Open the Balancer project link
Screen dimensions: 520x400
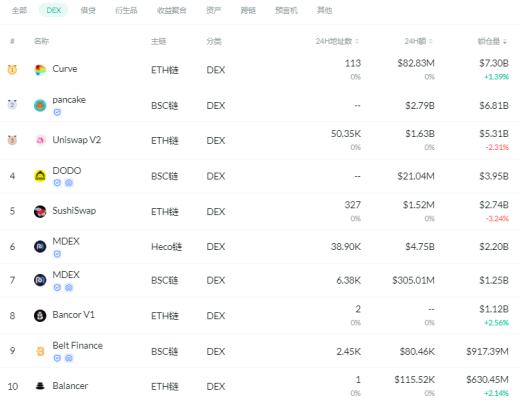tap(70, 386)
